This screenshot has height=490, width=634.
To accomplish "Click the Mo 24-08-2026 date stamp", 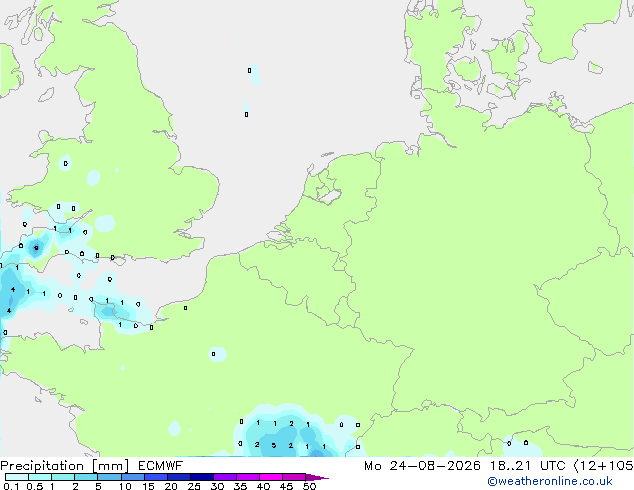I will pyautogui.click(x=423, y=466).
